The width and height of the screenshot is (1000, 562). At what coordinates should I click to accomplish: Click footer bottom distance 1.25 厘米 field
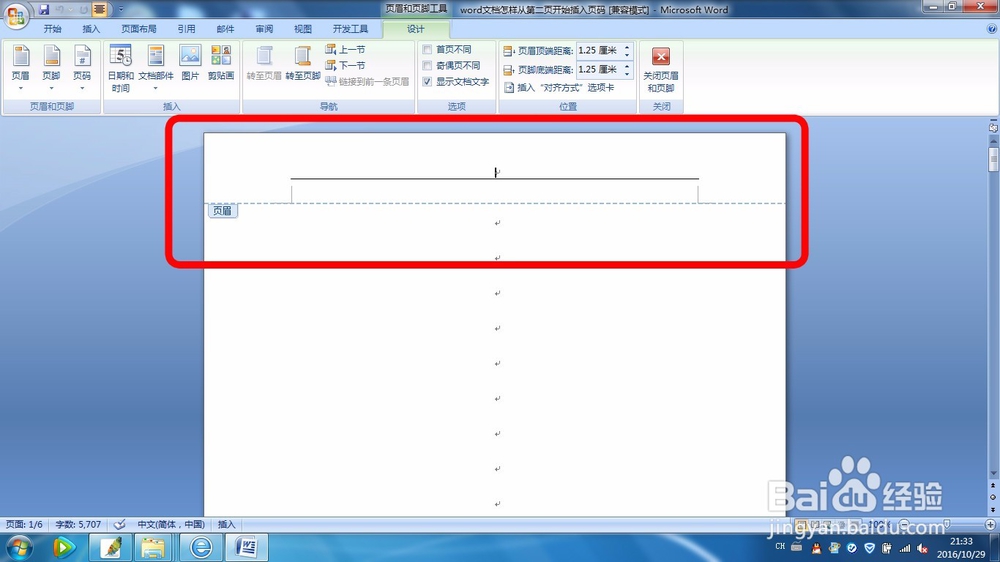click(x=599, y=70)
